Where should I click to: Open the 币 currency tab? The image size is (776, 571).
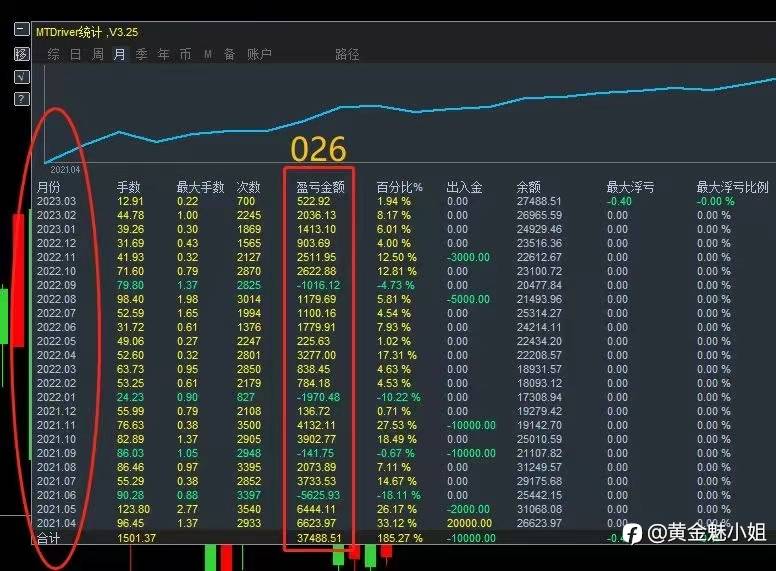pos(185,54)
